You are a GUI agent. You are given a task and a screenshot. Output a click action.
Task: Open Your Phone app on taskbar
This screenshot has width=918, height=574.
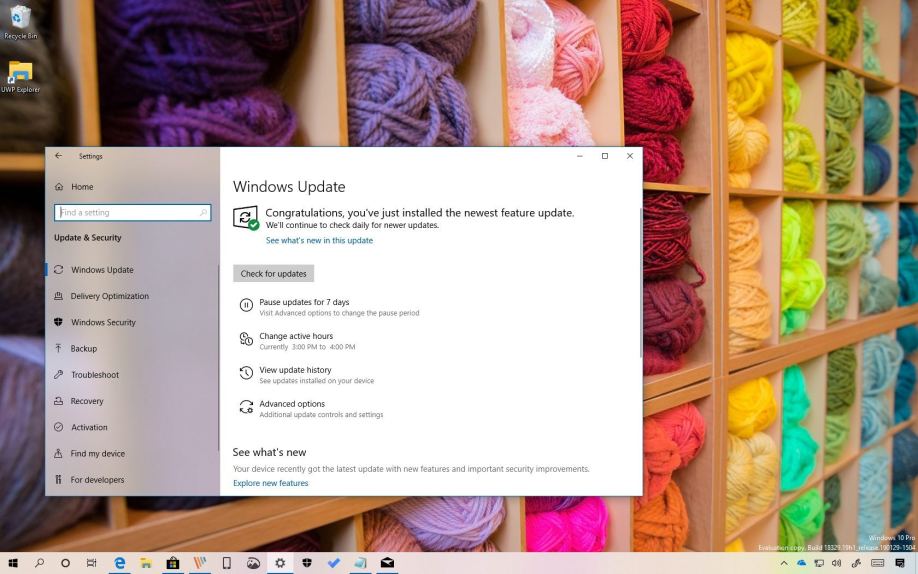point(227,563)
